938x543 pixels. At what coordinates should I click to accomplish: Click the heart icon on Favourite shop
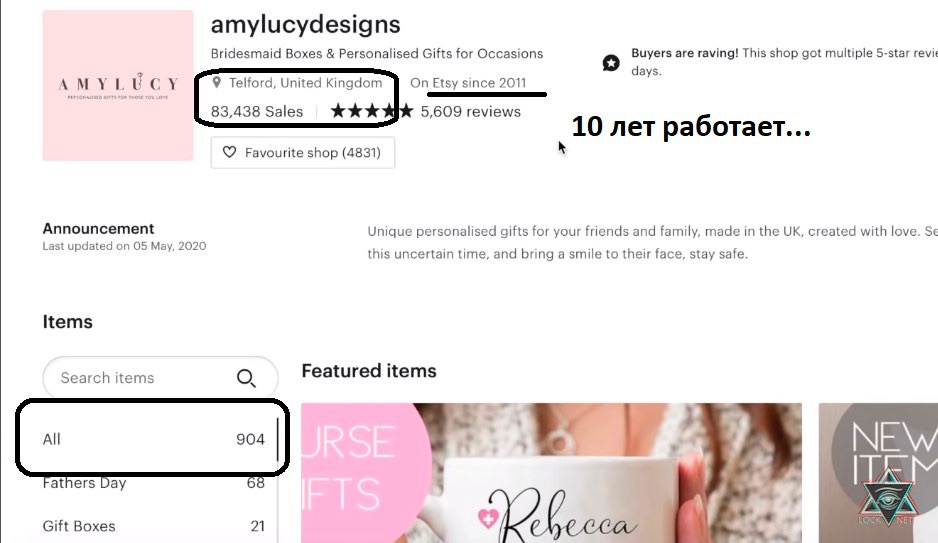(x=229, y=152)
